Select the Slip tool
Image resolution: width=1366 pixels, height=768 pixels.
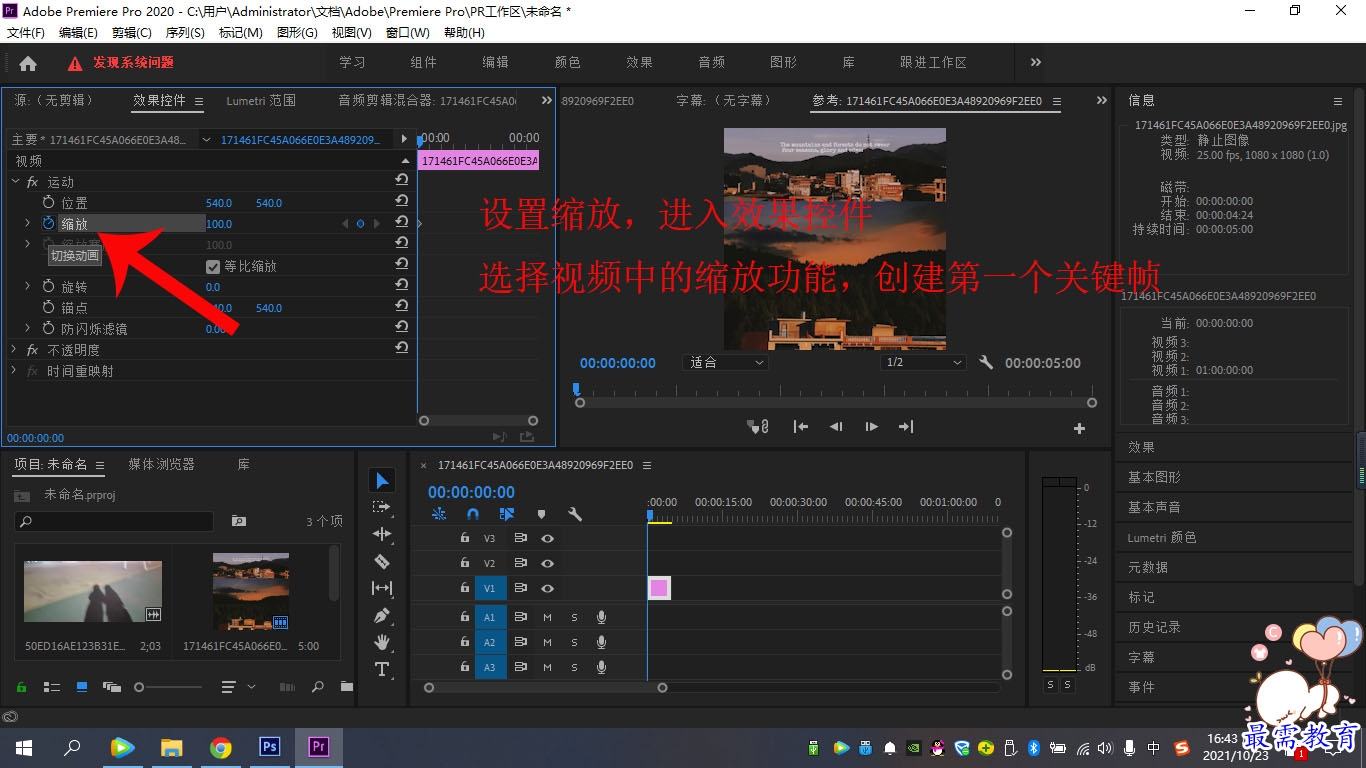382,588
